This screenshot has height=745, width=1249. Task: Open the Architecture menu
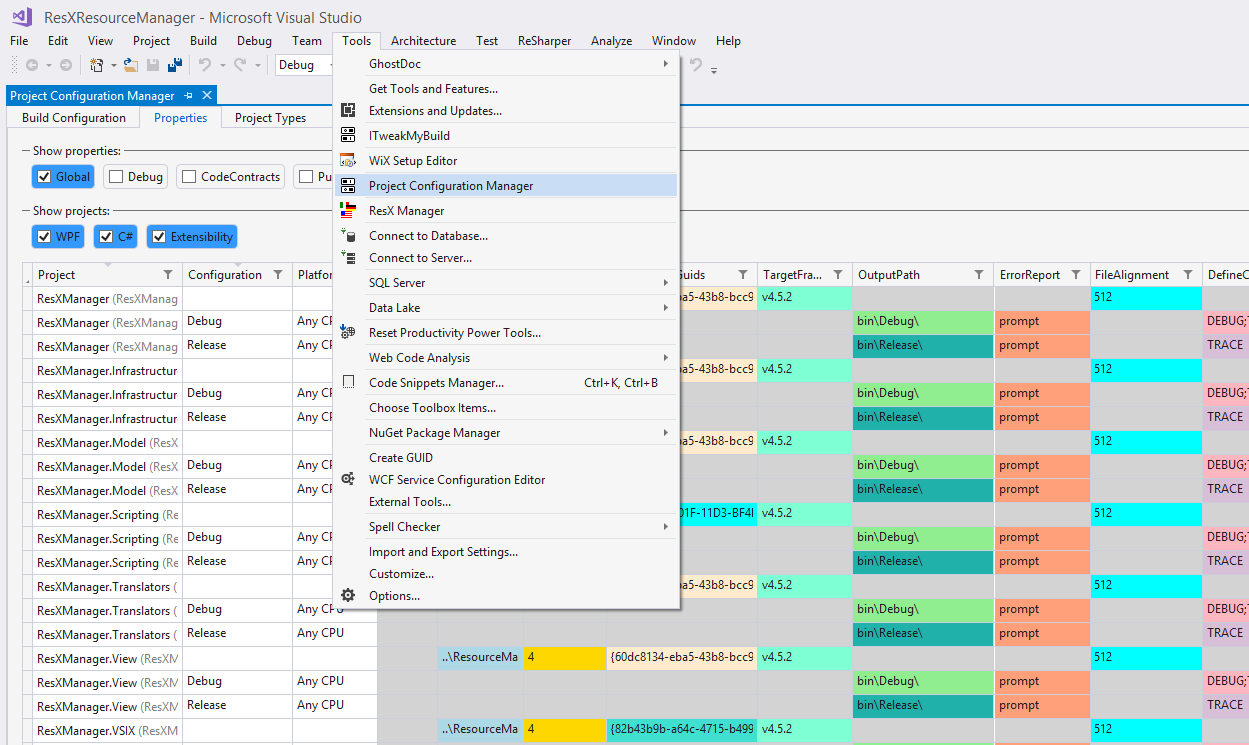pyautogui.click(x=423, y=41)
